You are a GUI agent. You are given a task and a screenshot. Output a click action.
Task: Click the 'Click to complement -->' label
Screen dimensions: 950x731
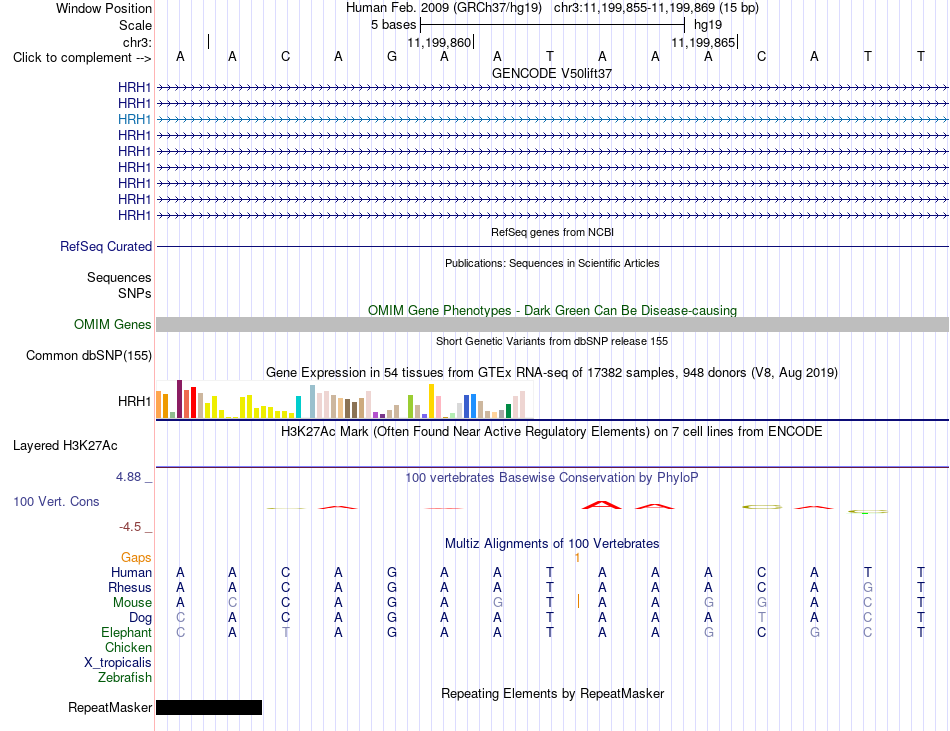click(82, 58)
